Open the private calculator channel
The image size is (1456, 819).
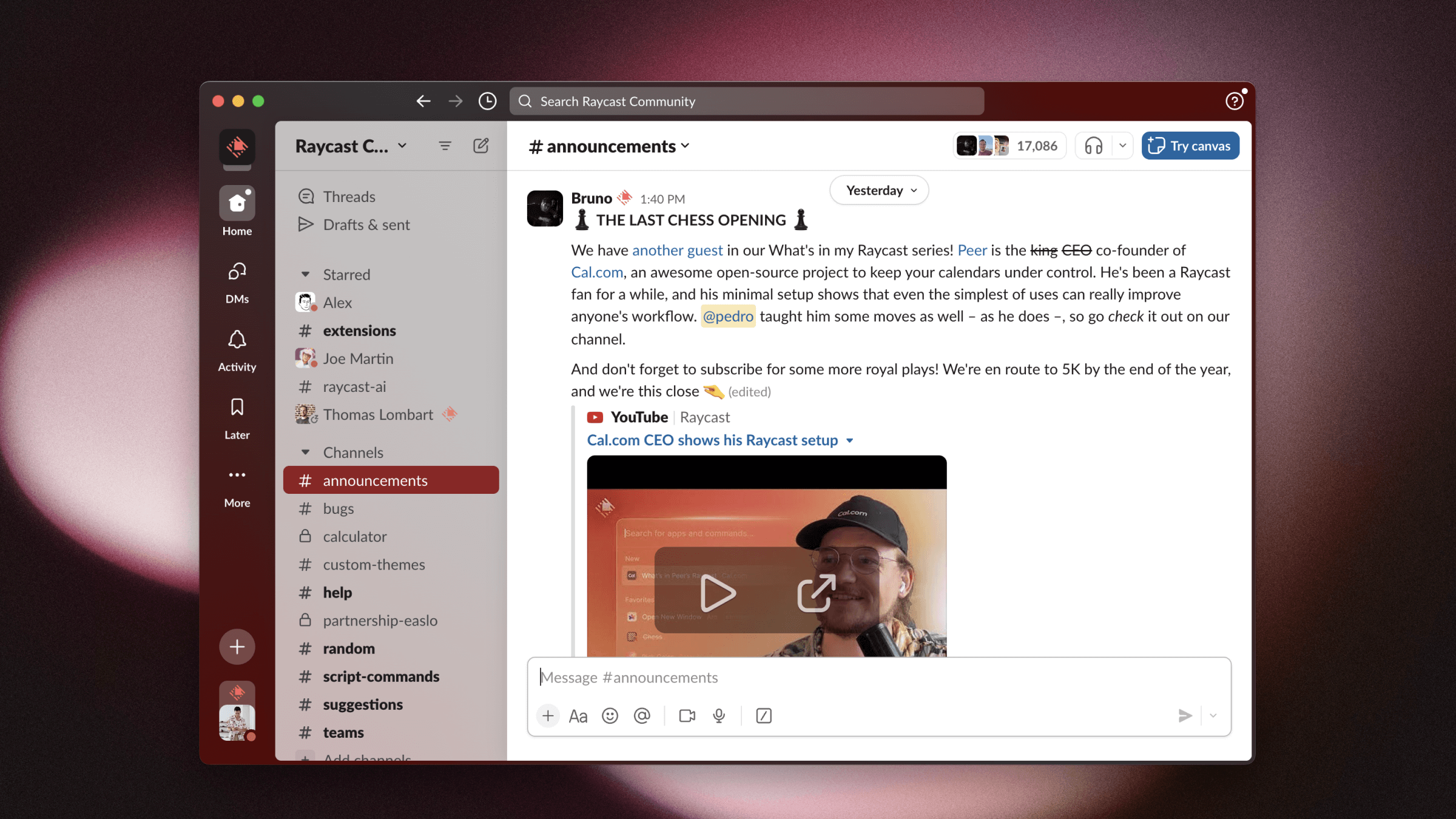coord(391,536)
